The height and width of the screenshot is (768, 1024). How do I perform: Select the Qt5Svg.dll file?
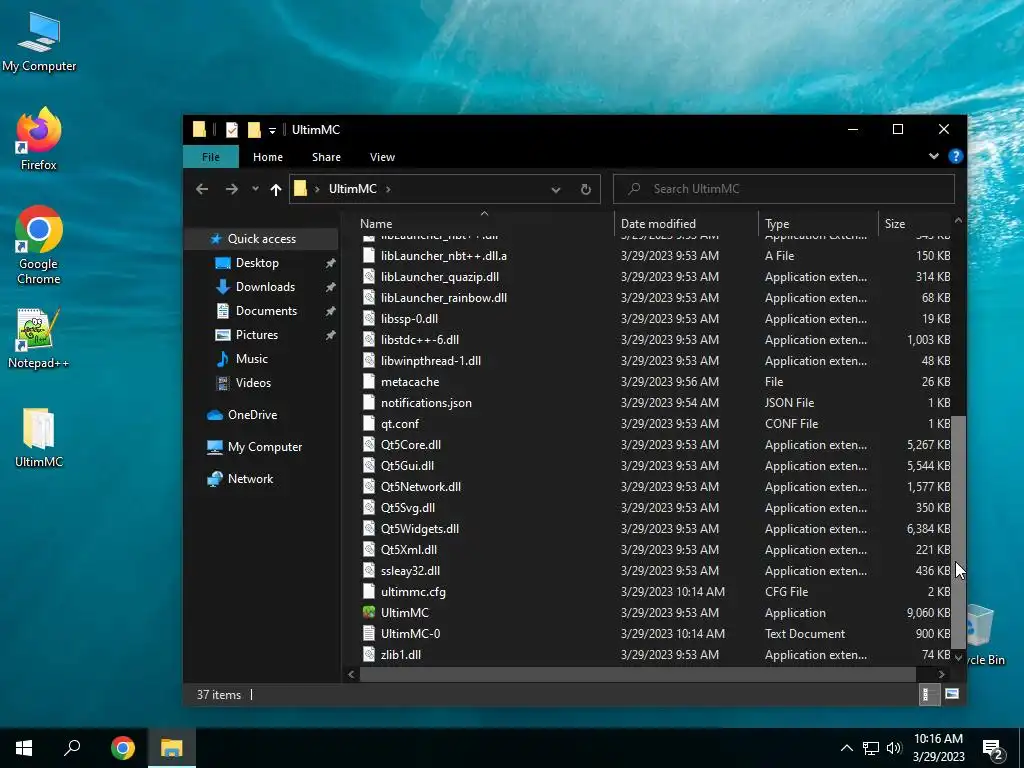click(408, 507)
